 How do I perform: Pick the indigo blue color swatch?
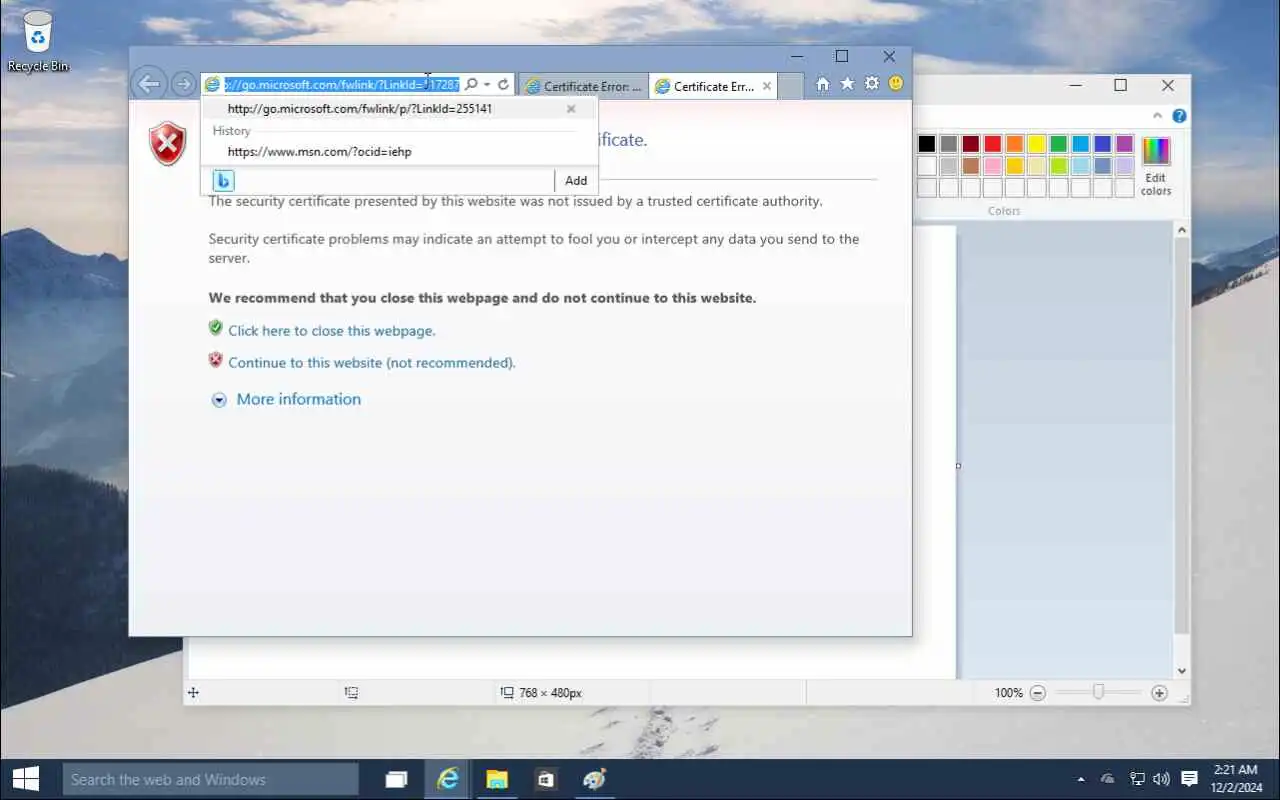pos(1103,144)
